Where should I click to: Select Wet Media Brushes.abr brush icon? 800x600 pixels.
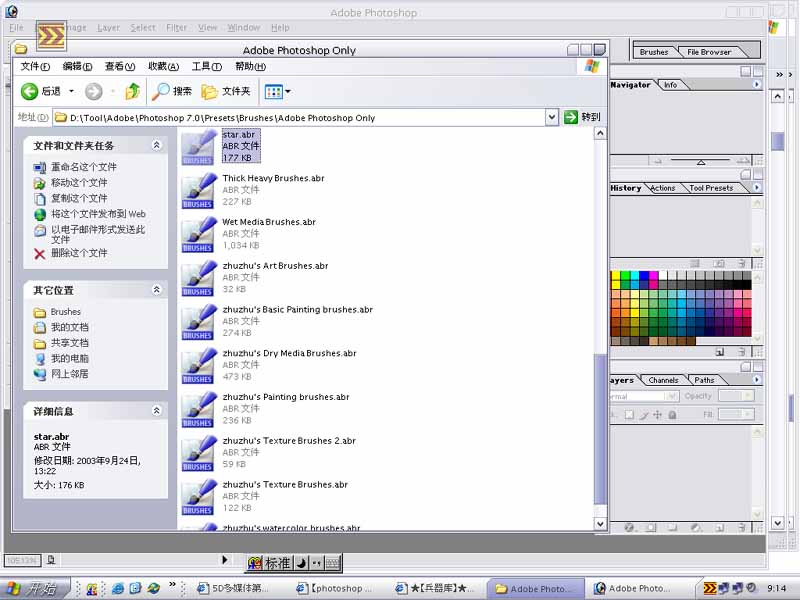pyautogui.click(x=198, y=235)
